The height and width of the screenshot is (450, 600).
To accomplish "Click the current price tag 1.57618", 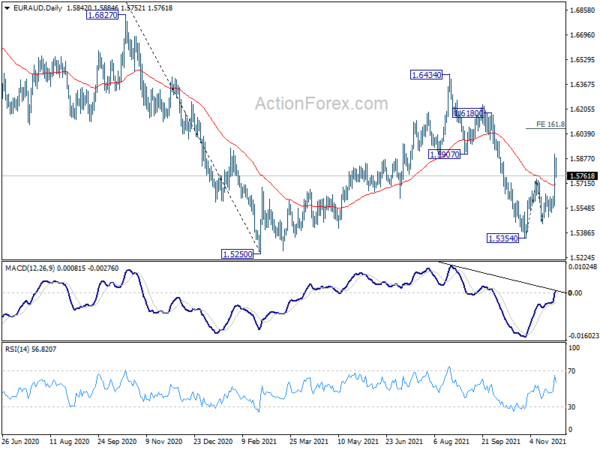I will (582, 176).
